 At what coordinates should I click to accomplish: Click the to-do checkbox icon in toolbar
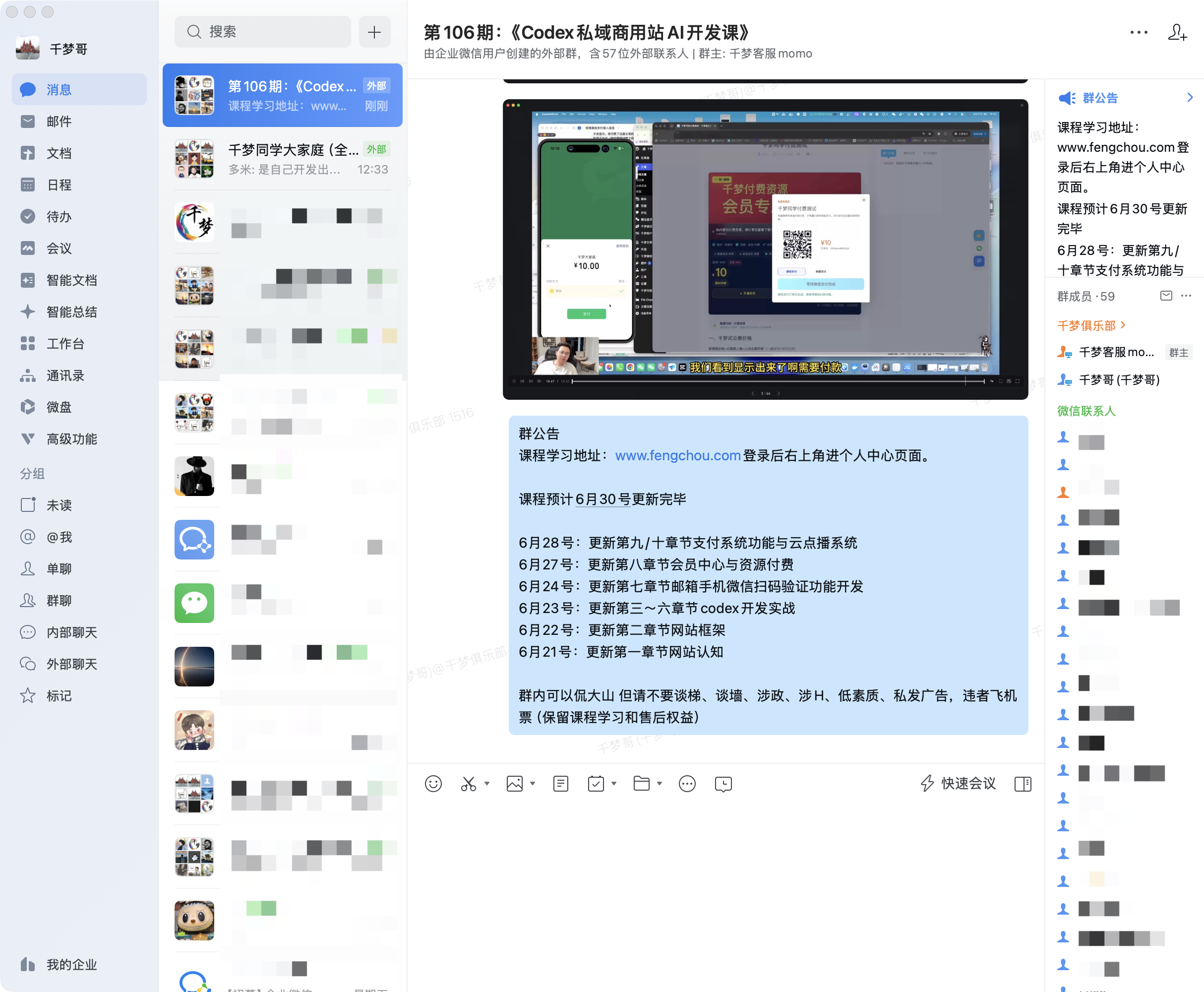click(x=596, y=783)
